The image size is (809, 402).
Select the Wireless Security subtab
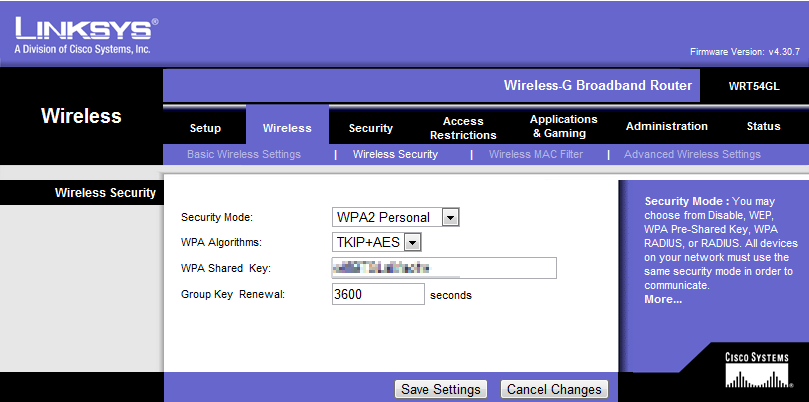point(395,154)
